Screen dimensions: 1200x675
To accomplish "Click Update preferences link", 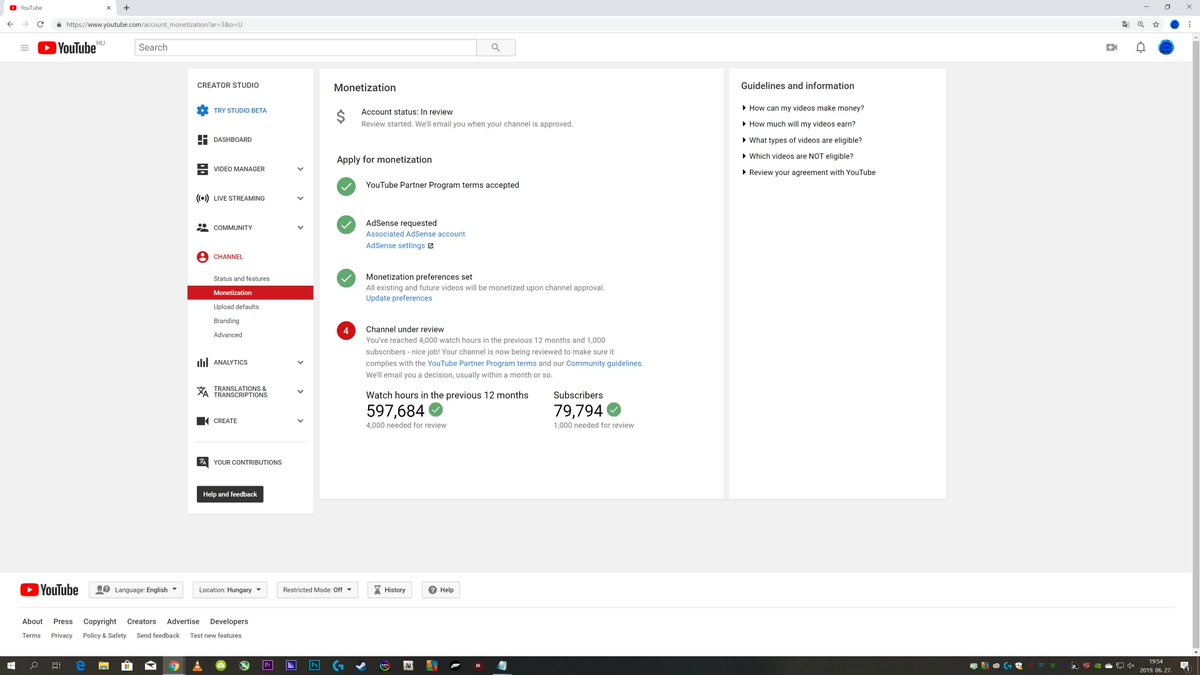I will pos(399,298).
